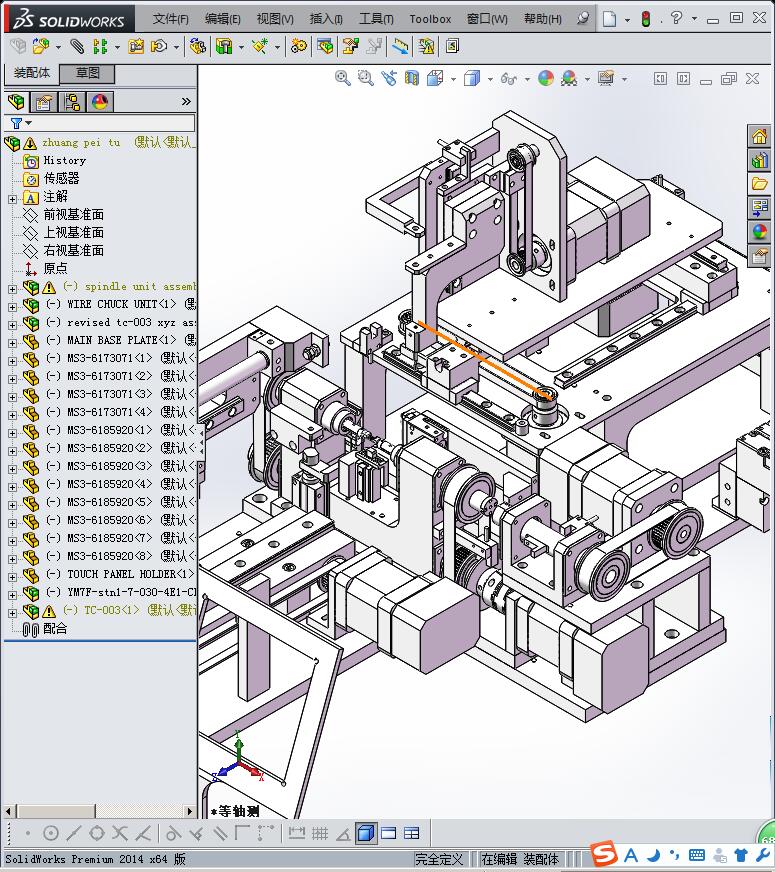This screenshot has height=872, width=775.
Task: Click the New Motion Study icon
Action: (x=299, y=46)
